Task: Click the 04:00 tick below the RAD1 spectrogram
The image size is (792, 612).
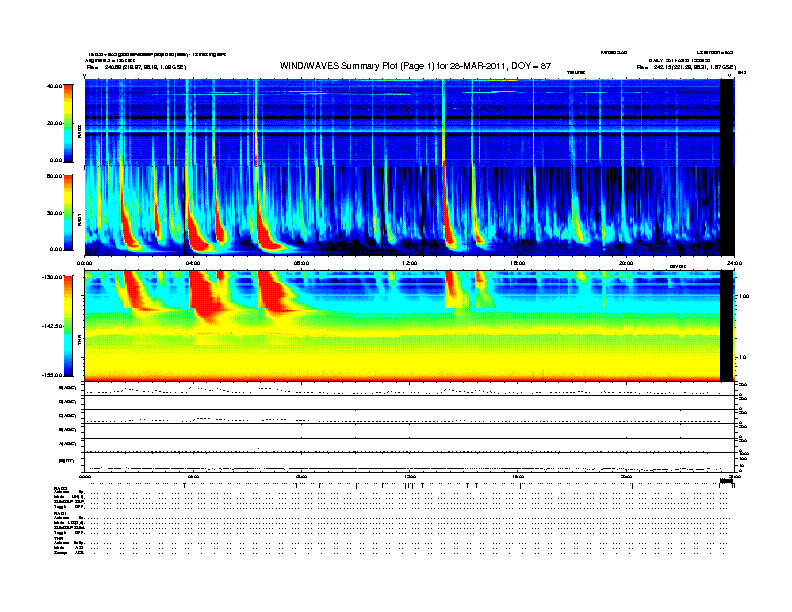Action: [x=193, y=263]
